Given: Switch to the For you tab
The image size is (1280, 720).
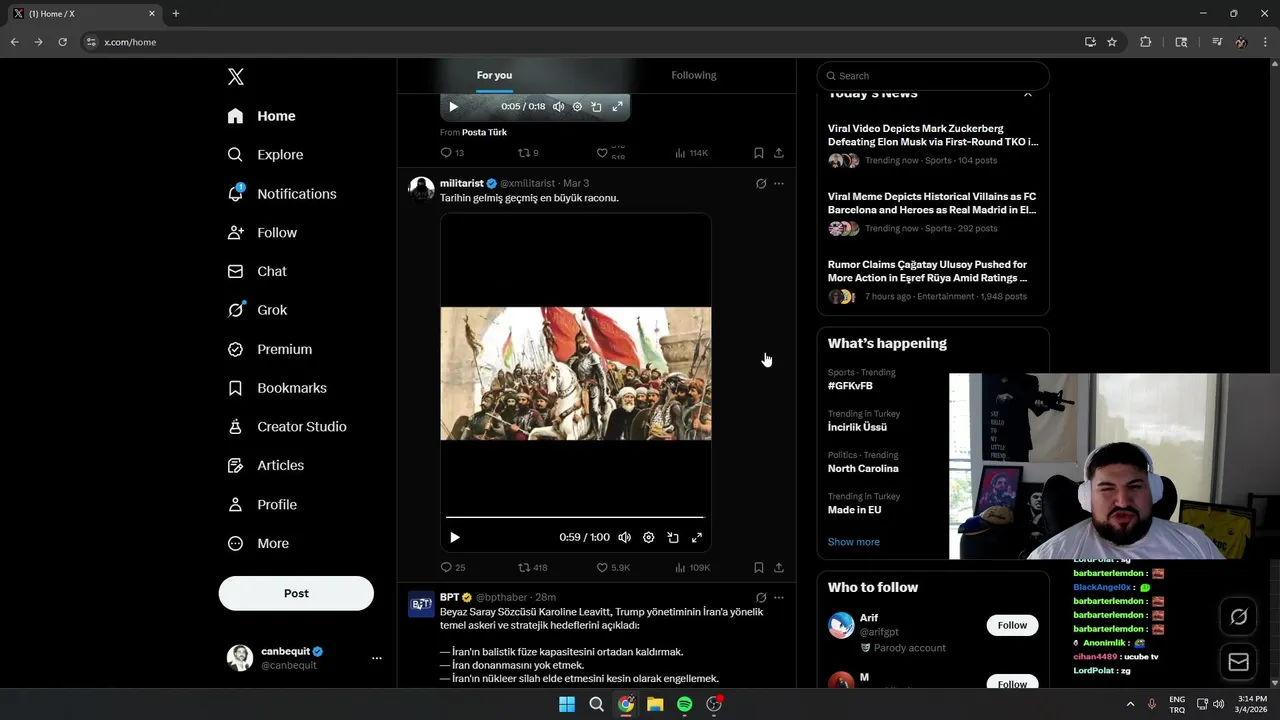Looking at the screenshot, I should pyautogui.click(x=494, y=75).
